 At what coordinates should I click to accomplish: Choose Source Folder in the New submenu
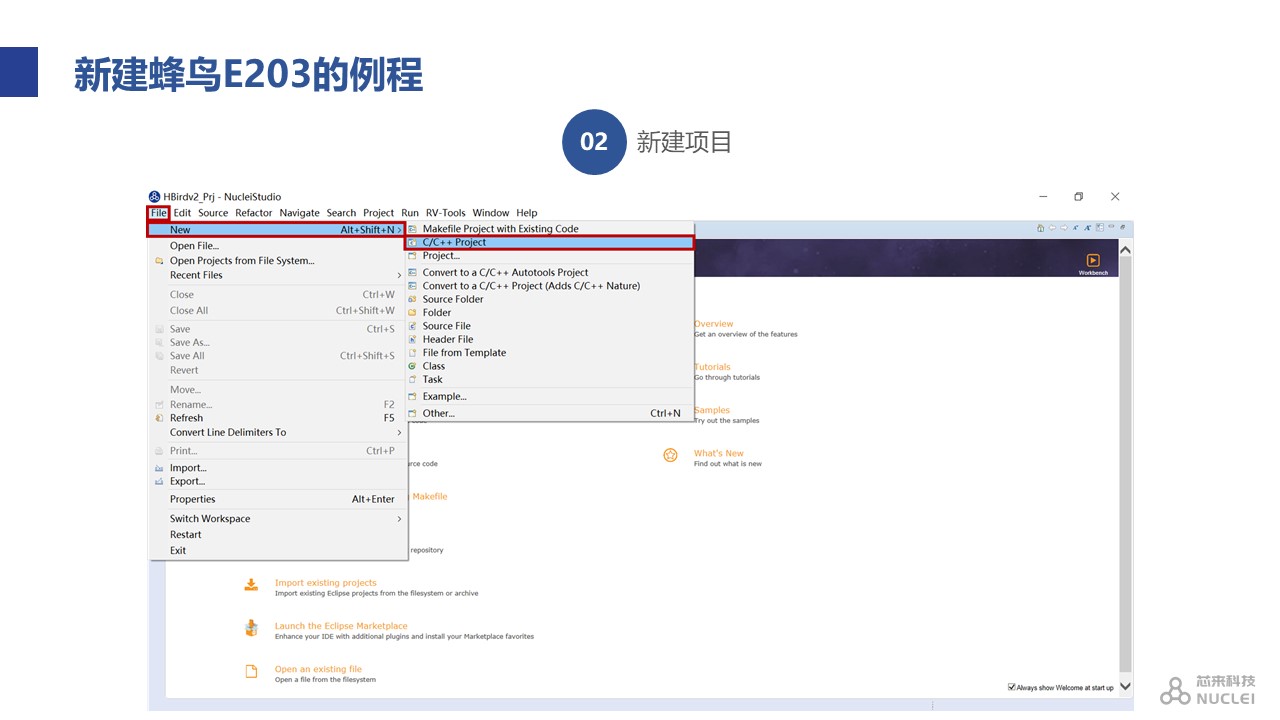[452, 299]
